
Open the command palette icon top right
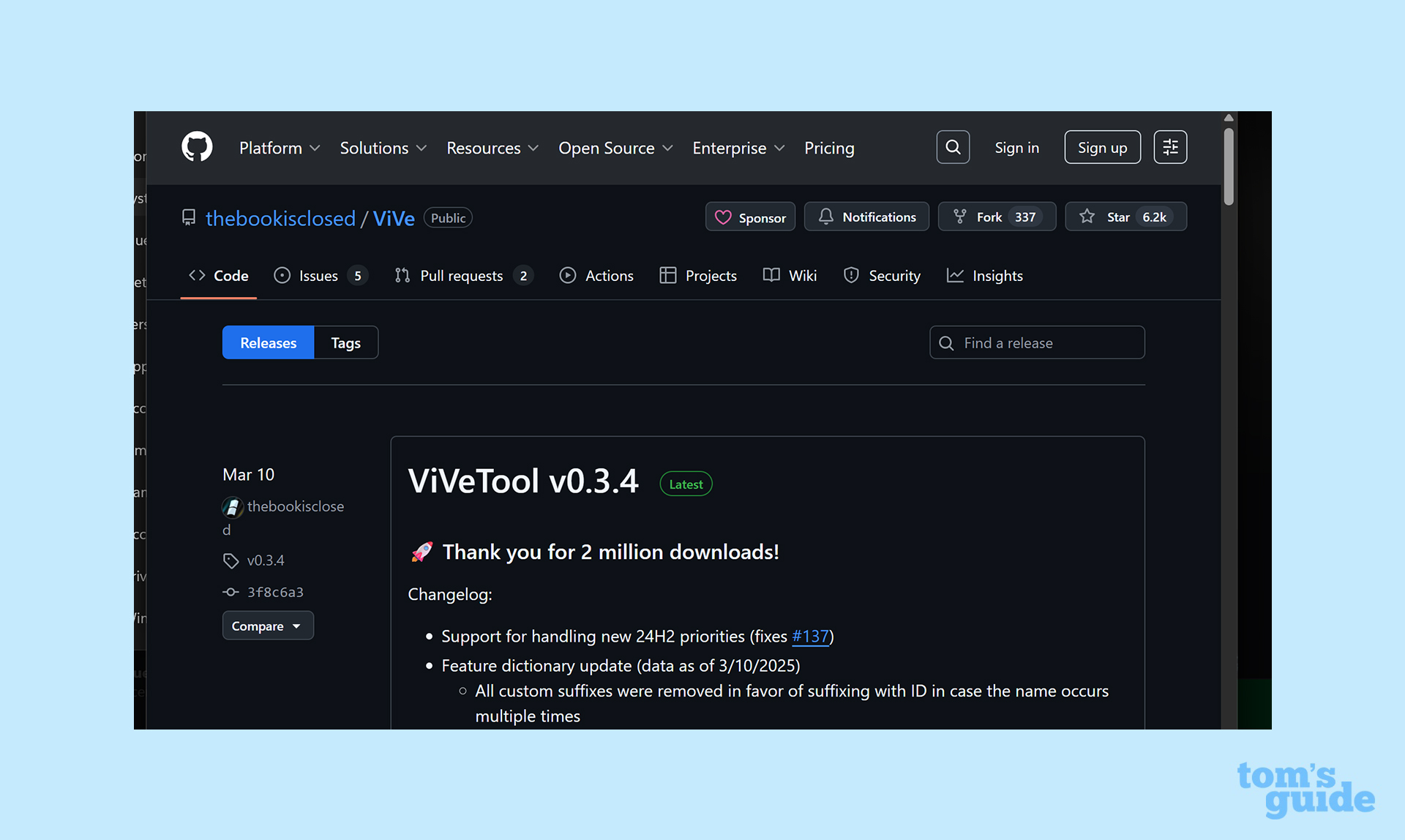tap(1169, 146)
